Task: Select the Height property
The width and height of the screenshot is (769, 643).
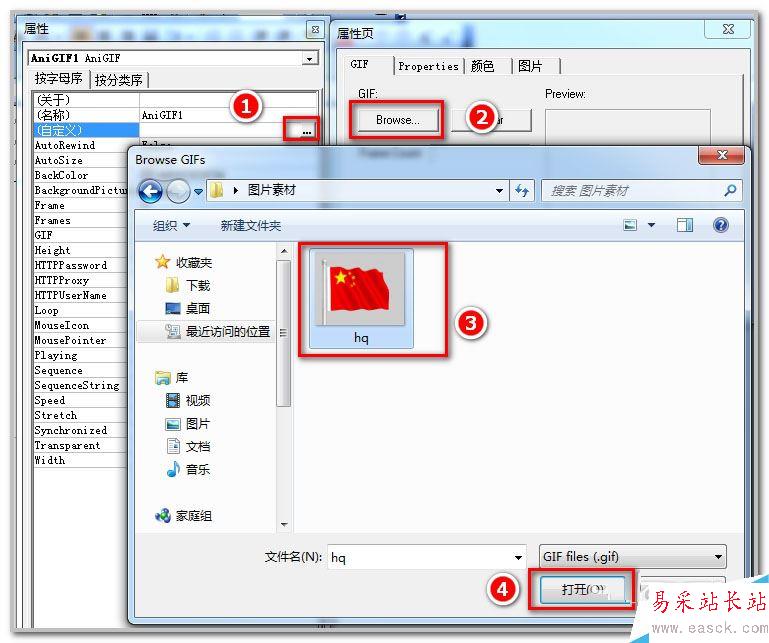Action: click(52, 251)
